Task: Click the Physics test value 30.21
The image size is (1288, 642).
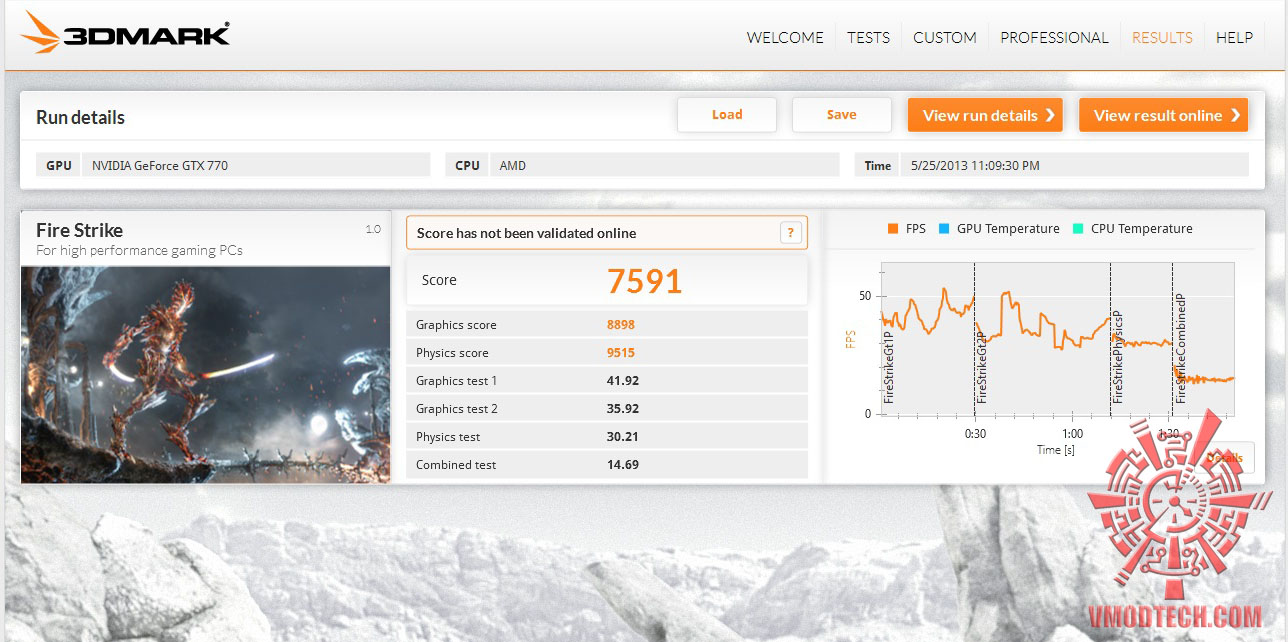Action: click(x=623, y=437)
